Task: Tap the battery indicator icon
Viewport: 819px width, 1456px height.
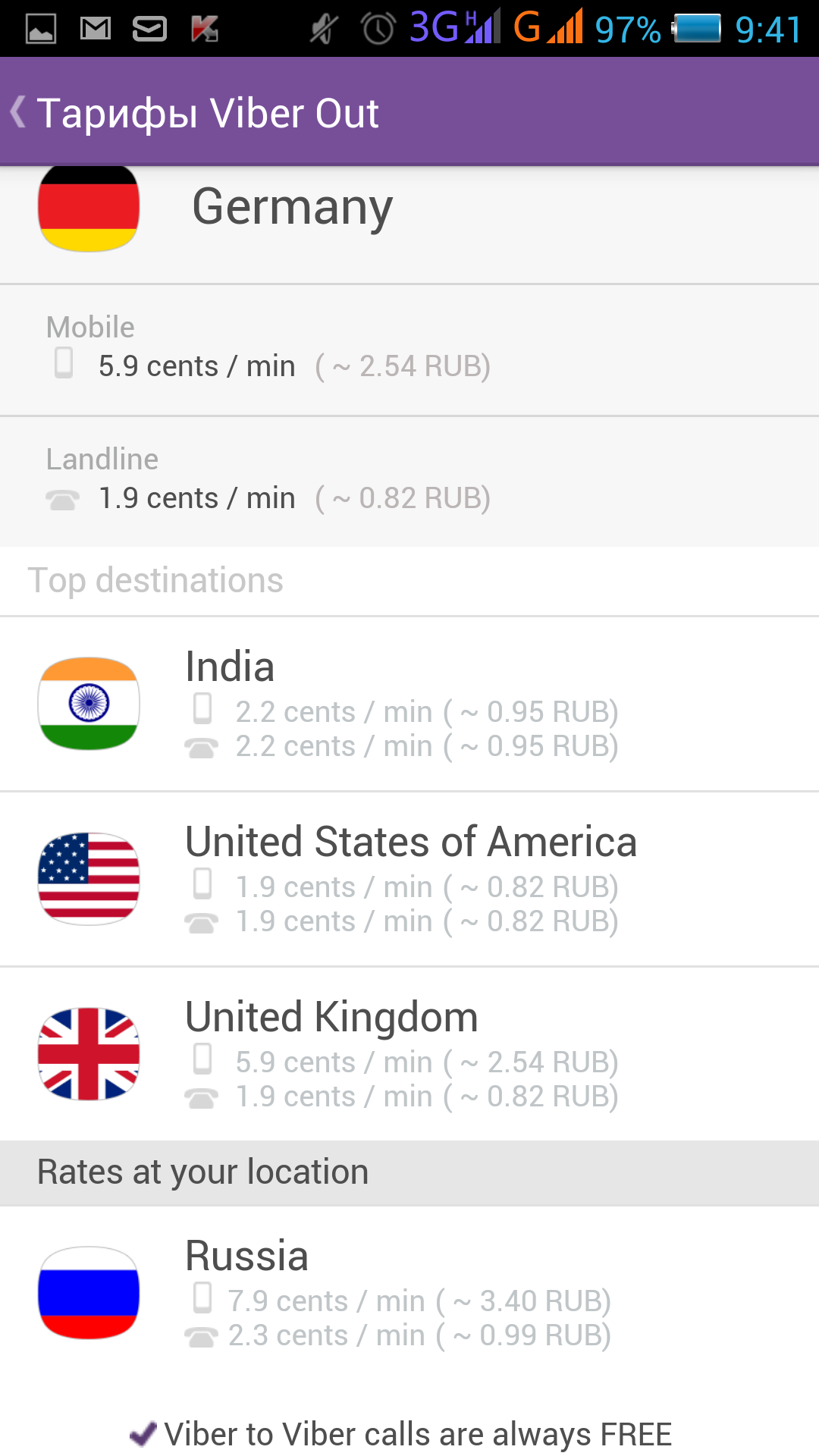Action: click(x=696, y=29)
